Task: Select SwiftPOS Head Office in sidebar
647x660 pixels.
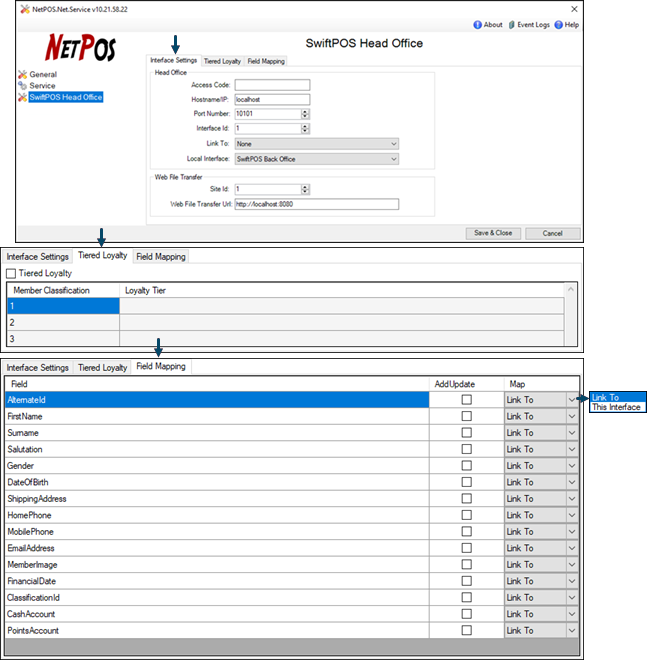Action: tap(66, 97)
